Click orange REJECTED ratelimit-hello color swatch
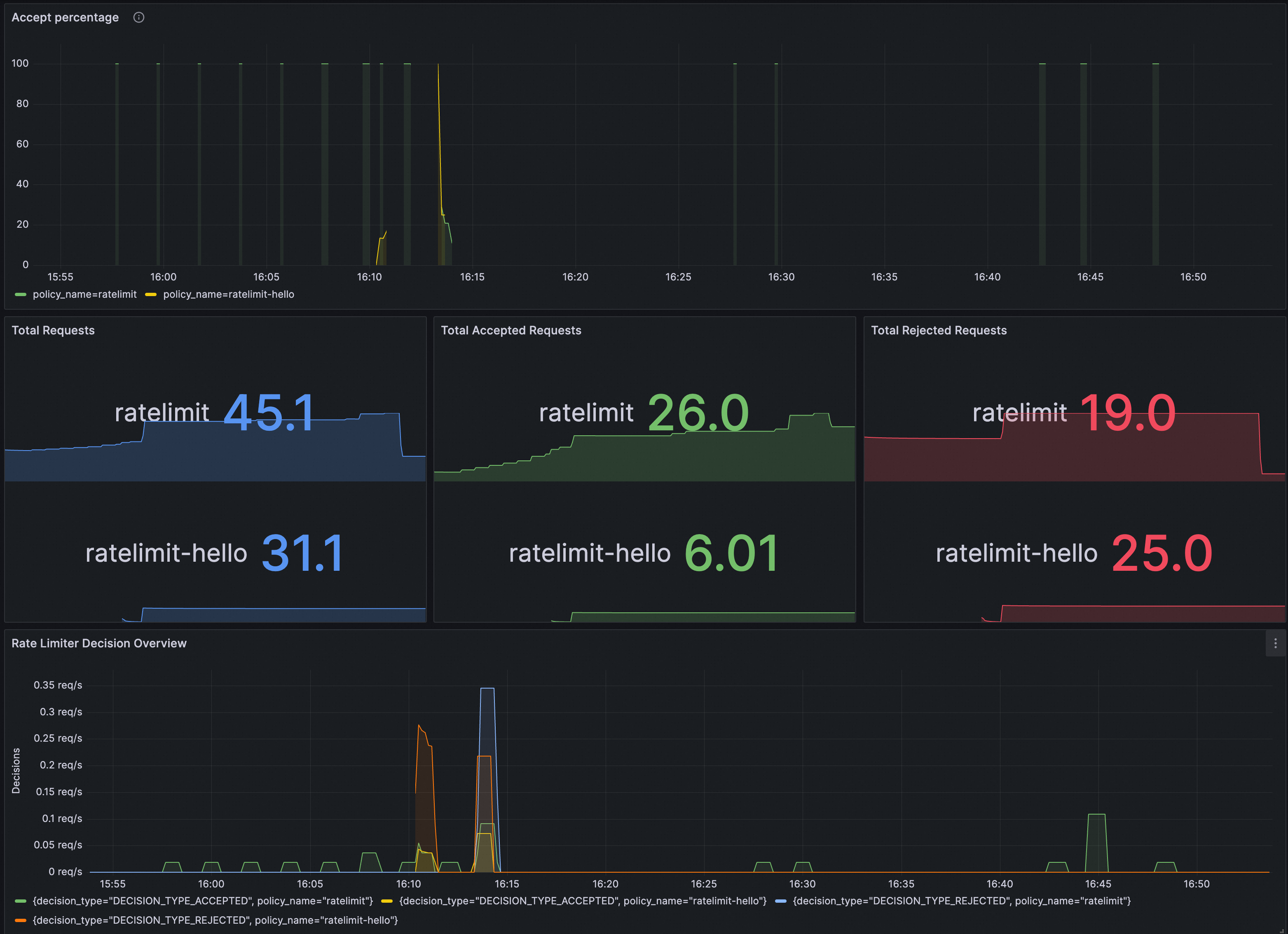The width and height of the screenshot is (1288, 934). tap(21, 920)
